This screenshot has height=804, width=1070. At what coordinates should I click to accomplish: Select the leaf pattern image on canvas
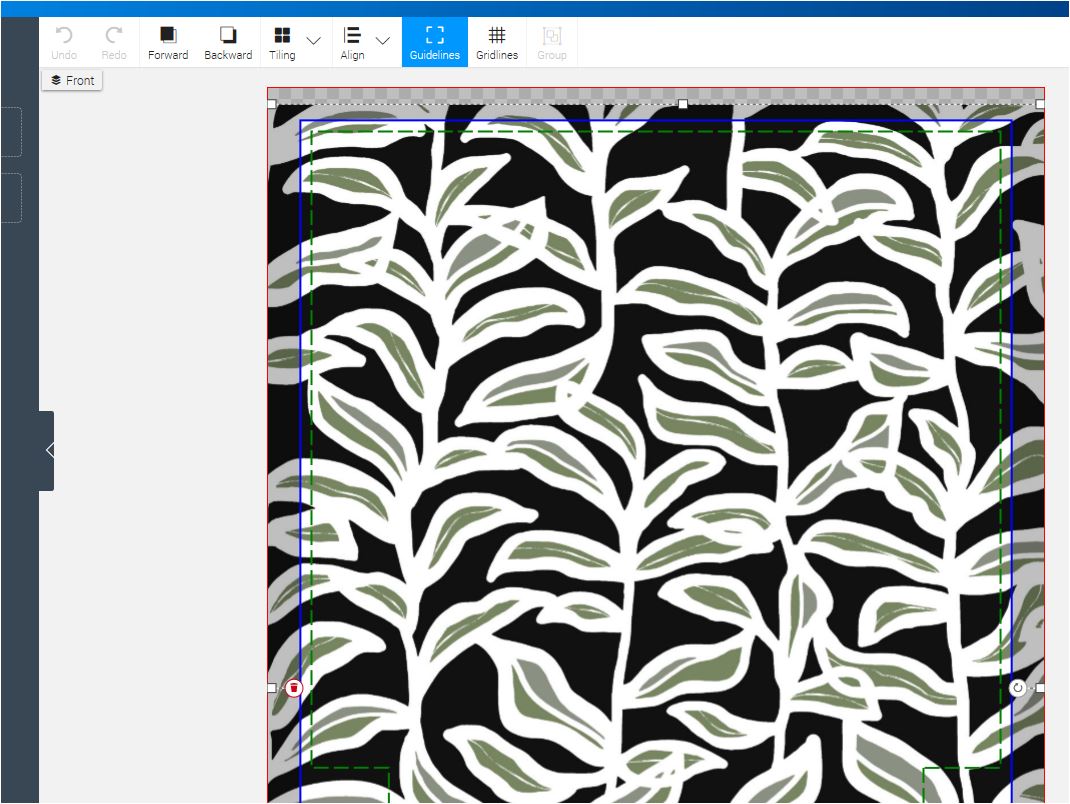tap(655, 450)
